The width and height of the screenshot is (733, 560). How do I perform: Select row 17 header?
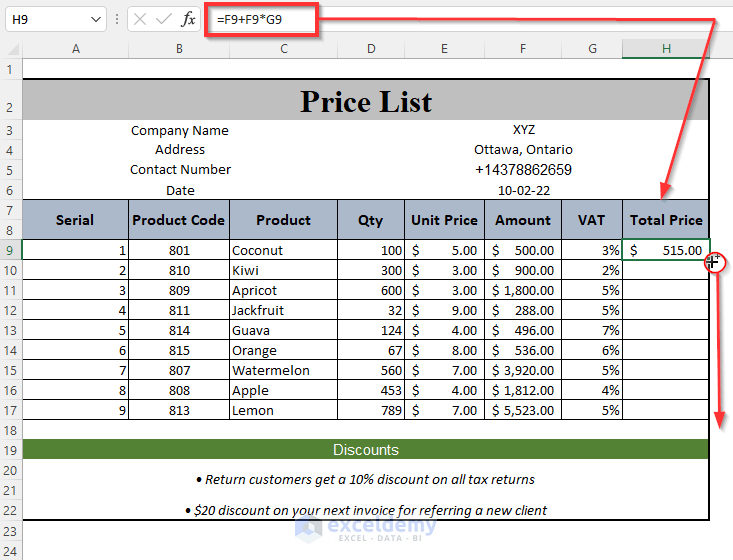pyautogui.click(x=11, y=410)
